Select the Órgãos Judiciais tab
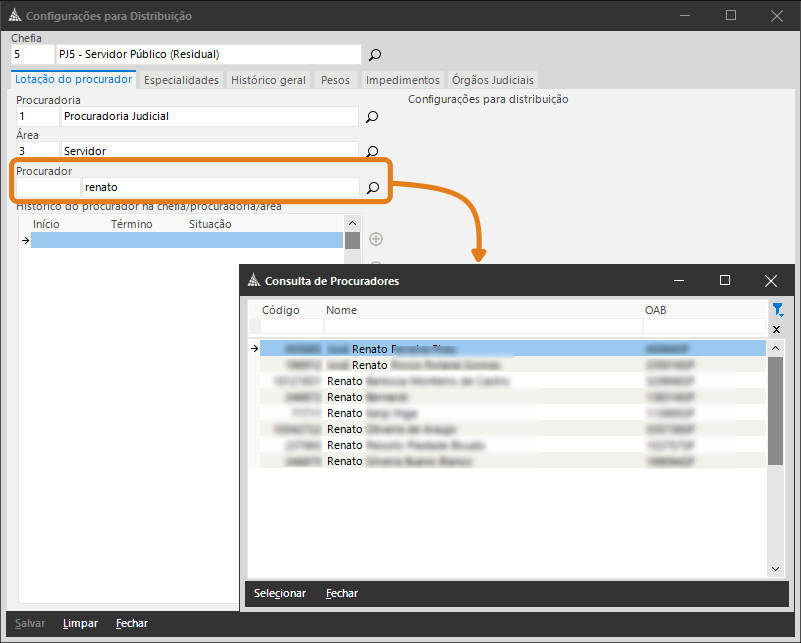 coord(493,80)
